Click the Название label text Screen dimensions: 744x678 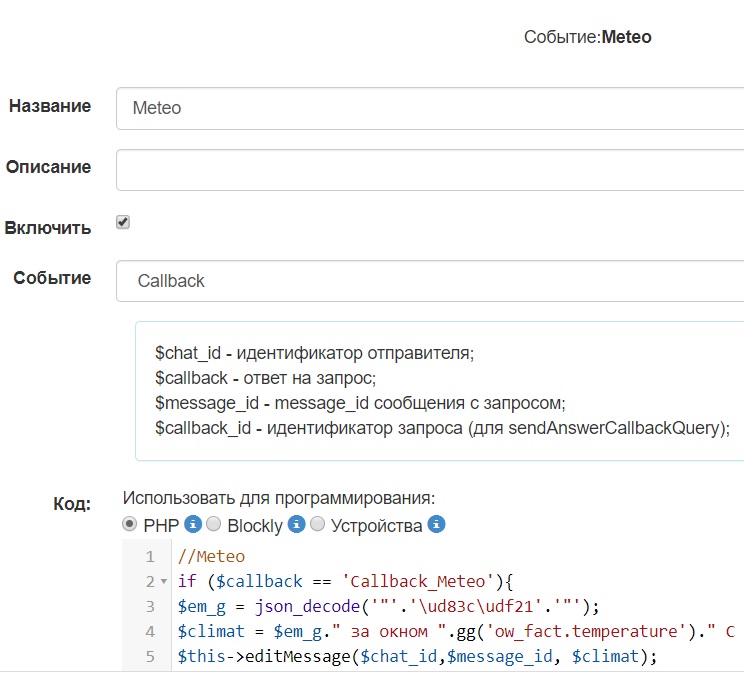click(x=50, y=106)
